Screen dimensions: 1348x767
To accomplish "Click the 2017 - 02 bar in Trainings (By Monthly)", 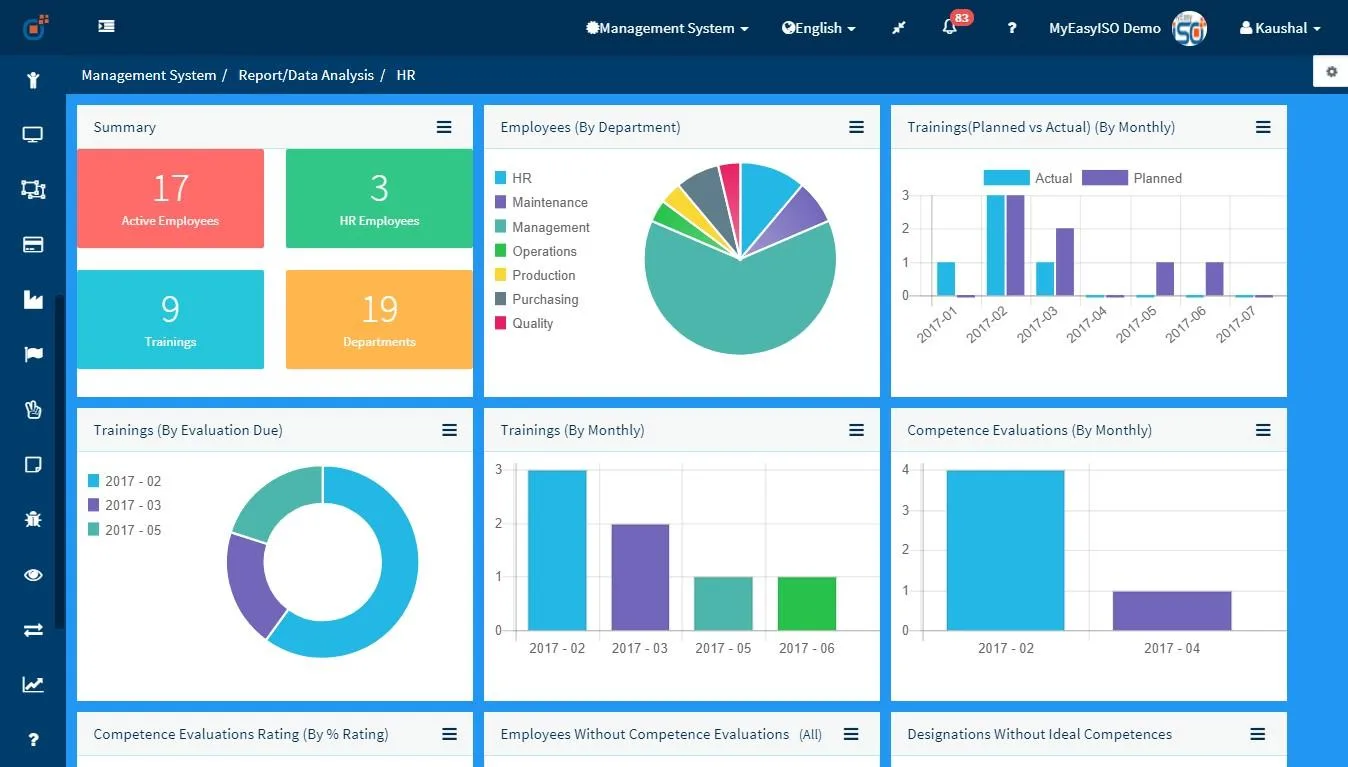I will (x=557, y=550).
